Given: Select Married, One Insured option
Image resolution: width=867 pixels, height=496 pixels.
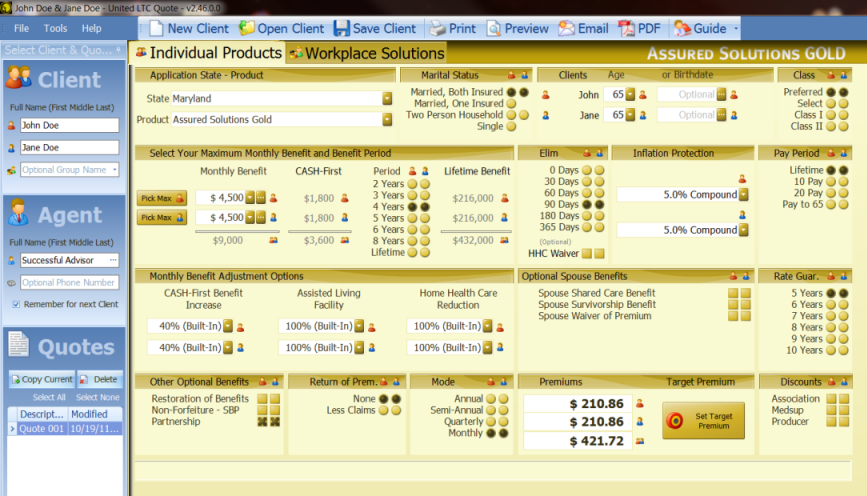Looking at the screenshot, I should point(511,103).
